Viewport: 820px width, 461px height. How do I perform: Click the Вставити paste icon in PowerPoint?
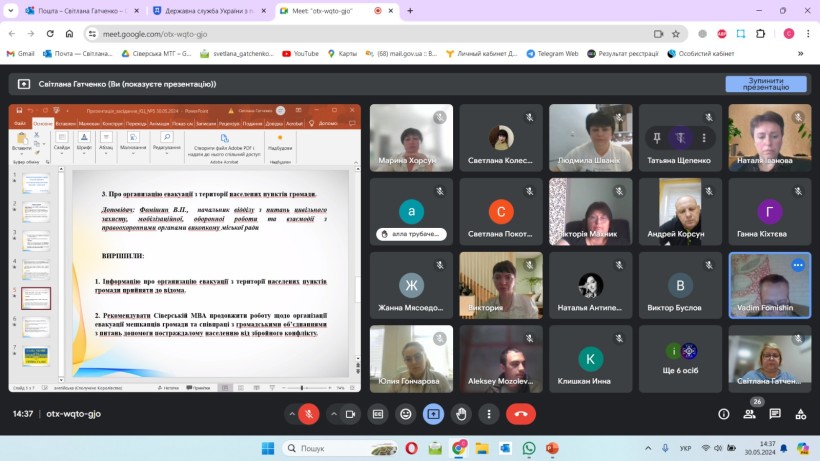click(x=22, y=141)
